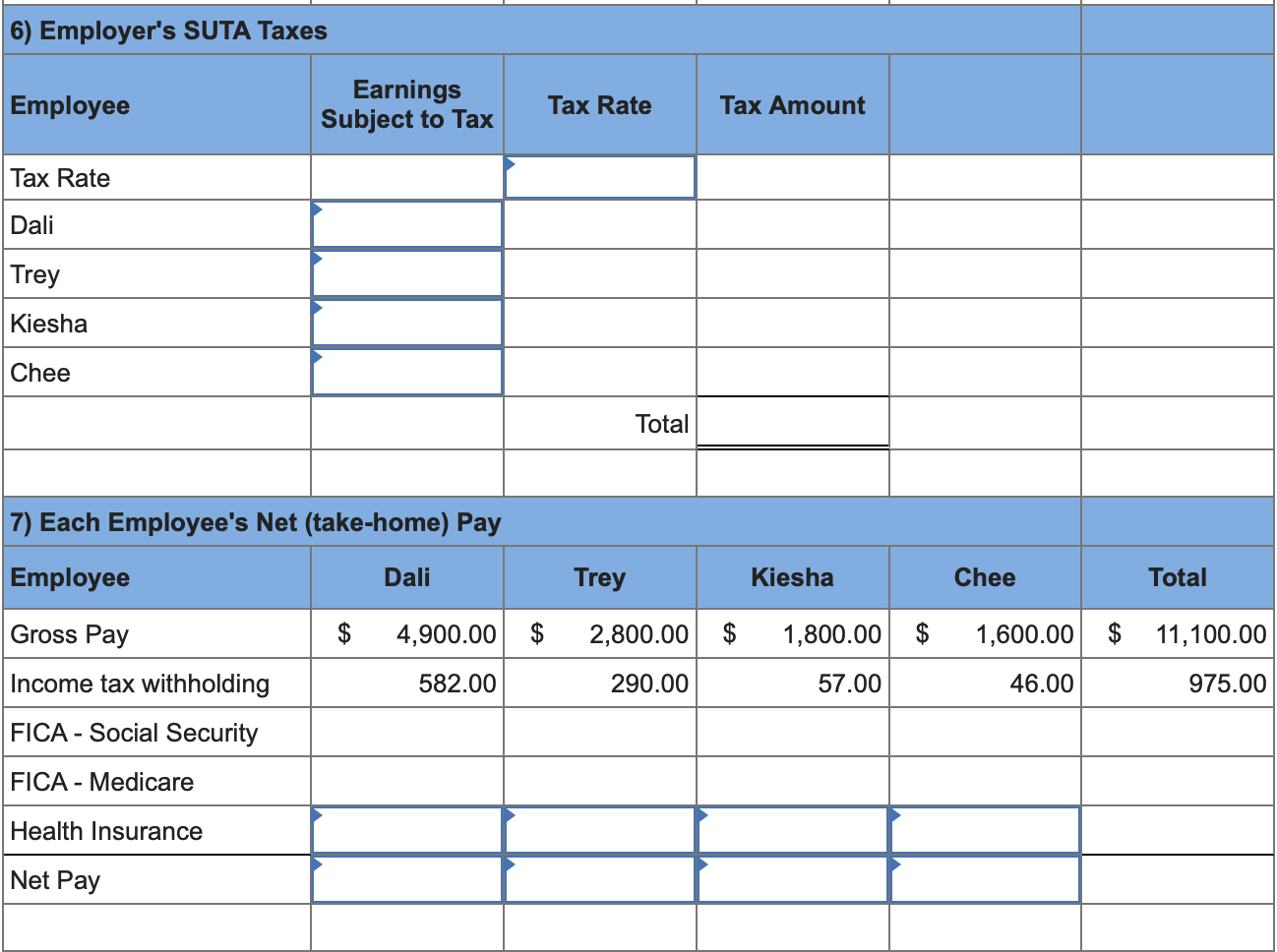1277x952 pixels.
Task: Click the 'Kiesha' row label in SUTA table
Action: click(x=49, y=324)
